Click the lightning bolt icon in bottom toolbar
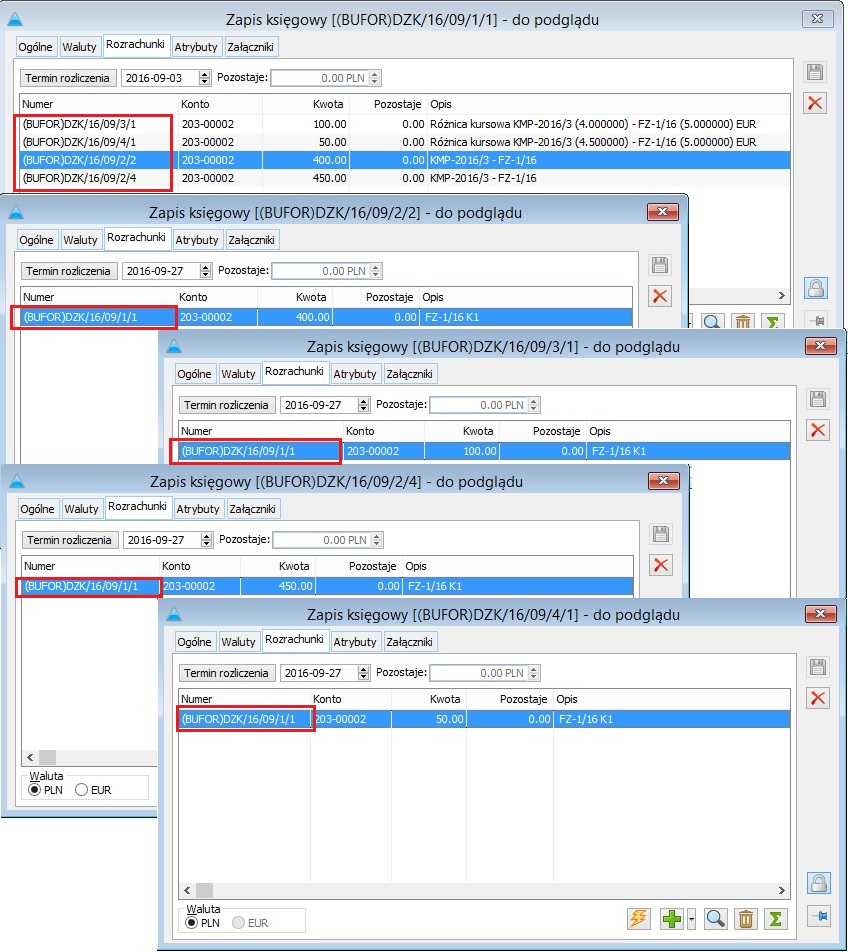 click(639, 918)
